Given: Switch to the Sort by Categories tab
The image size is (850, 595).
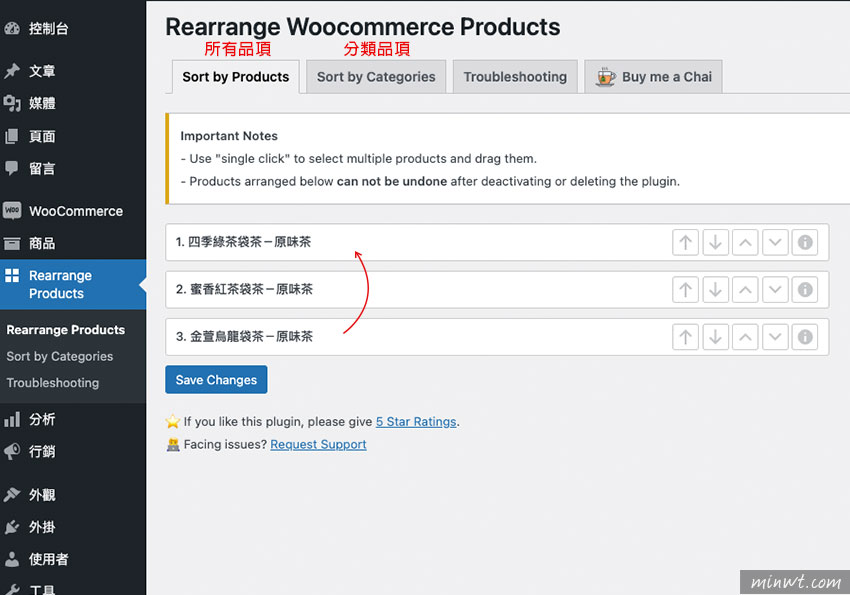Looking at the screenshot, I should [376, 77].
